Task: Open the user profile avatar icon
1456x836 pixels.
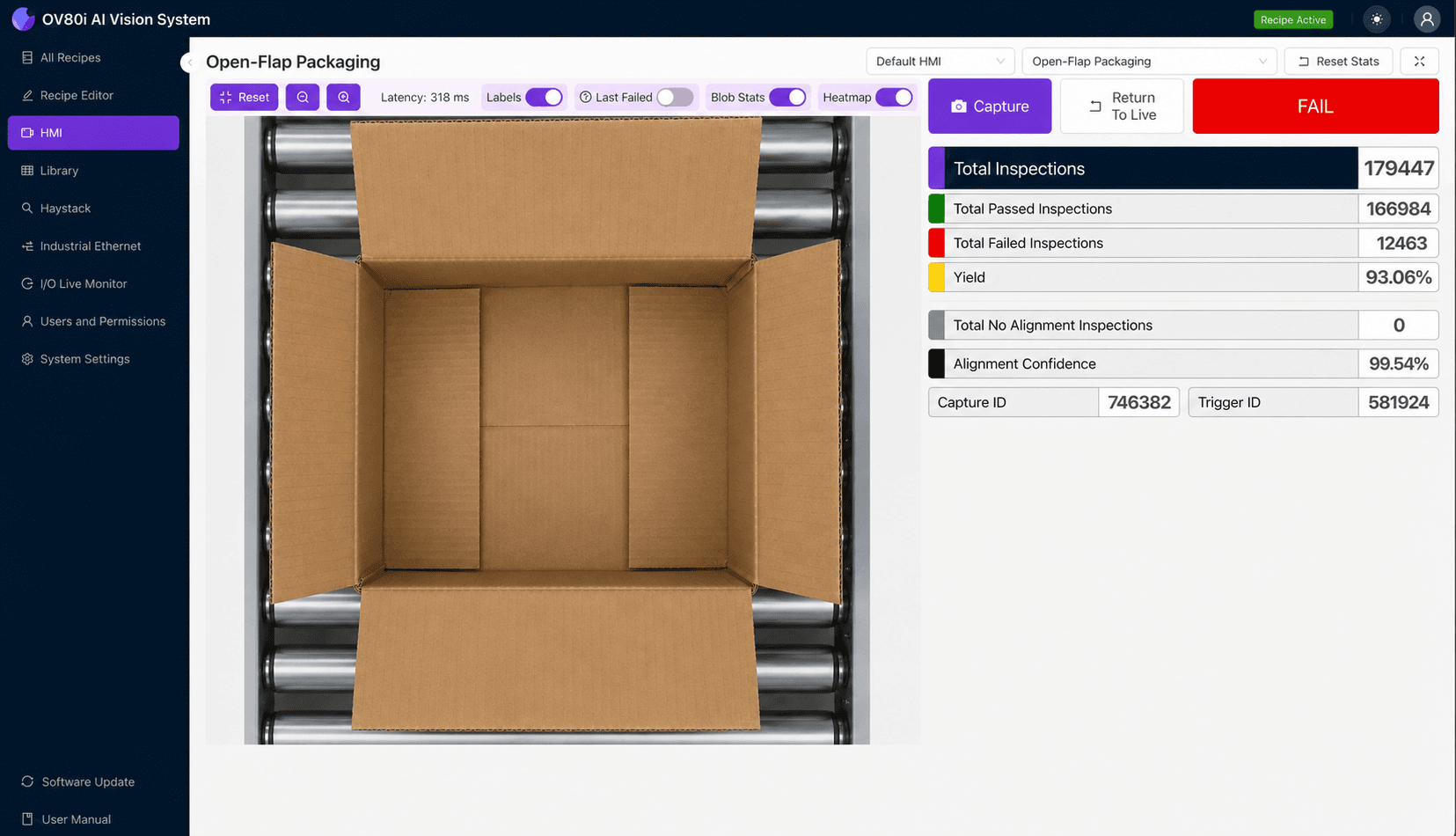Action: 1426,19
